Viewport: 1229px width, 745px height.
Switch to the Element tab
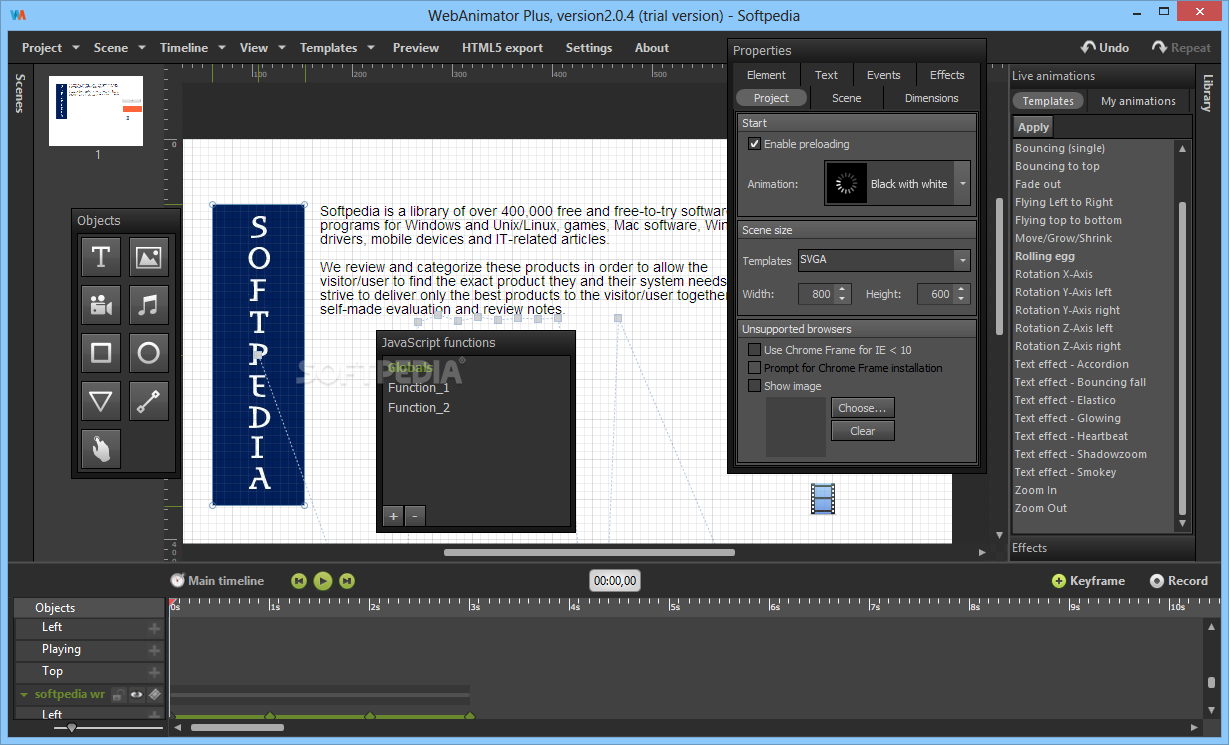[766, 75]
